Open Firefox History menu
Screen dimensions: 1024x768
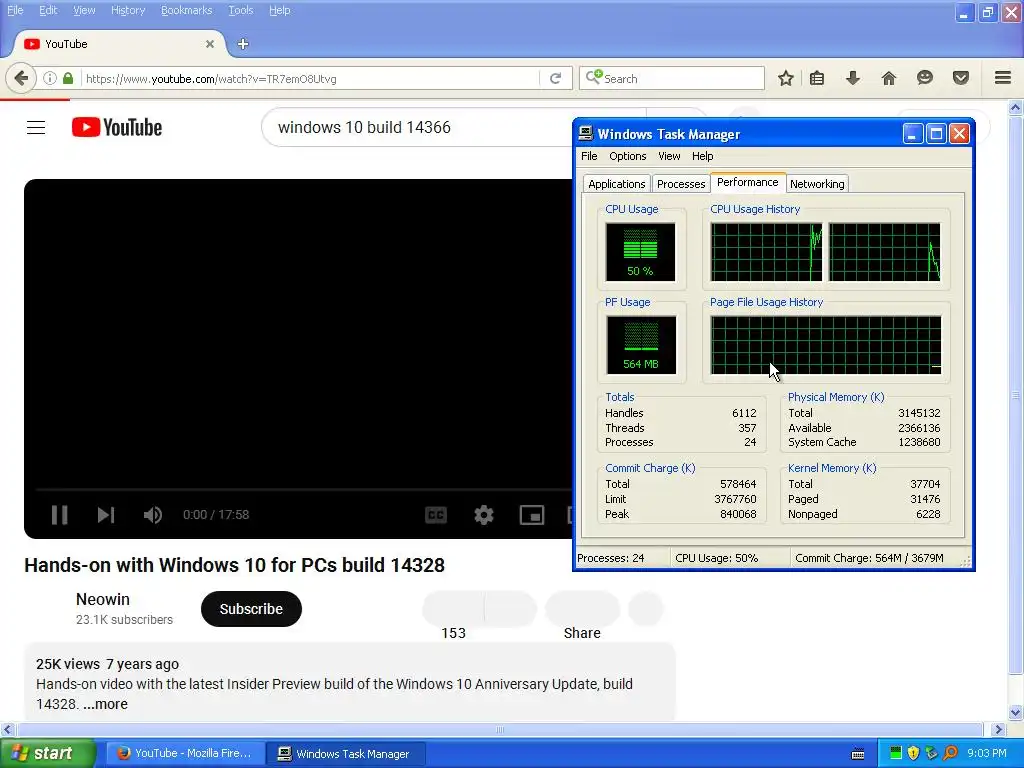127,10
